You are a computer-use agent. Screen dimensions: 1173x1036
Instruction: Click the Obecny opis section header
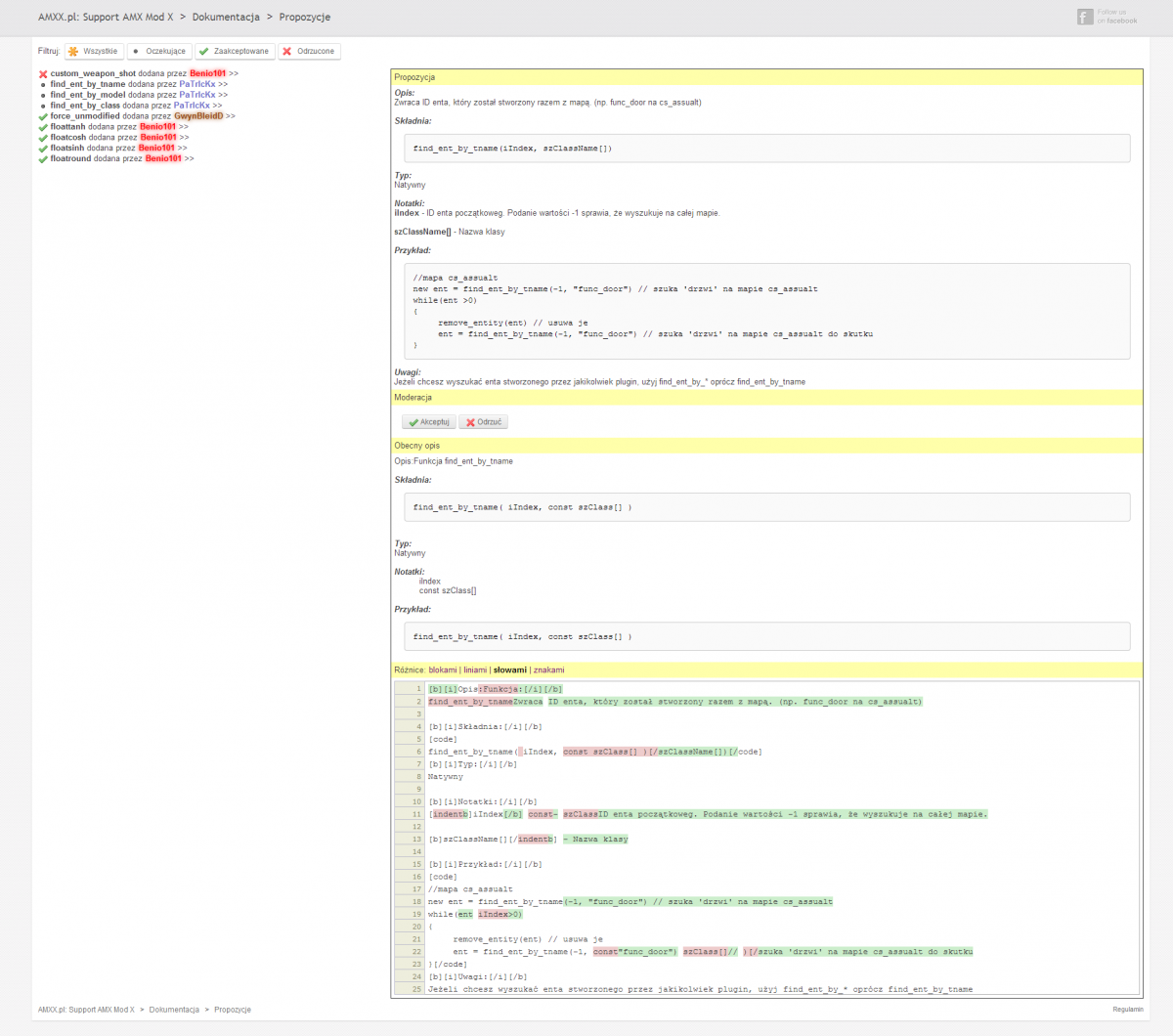[766, 446]
